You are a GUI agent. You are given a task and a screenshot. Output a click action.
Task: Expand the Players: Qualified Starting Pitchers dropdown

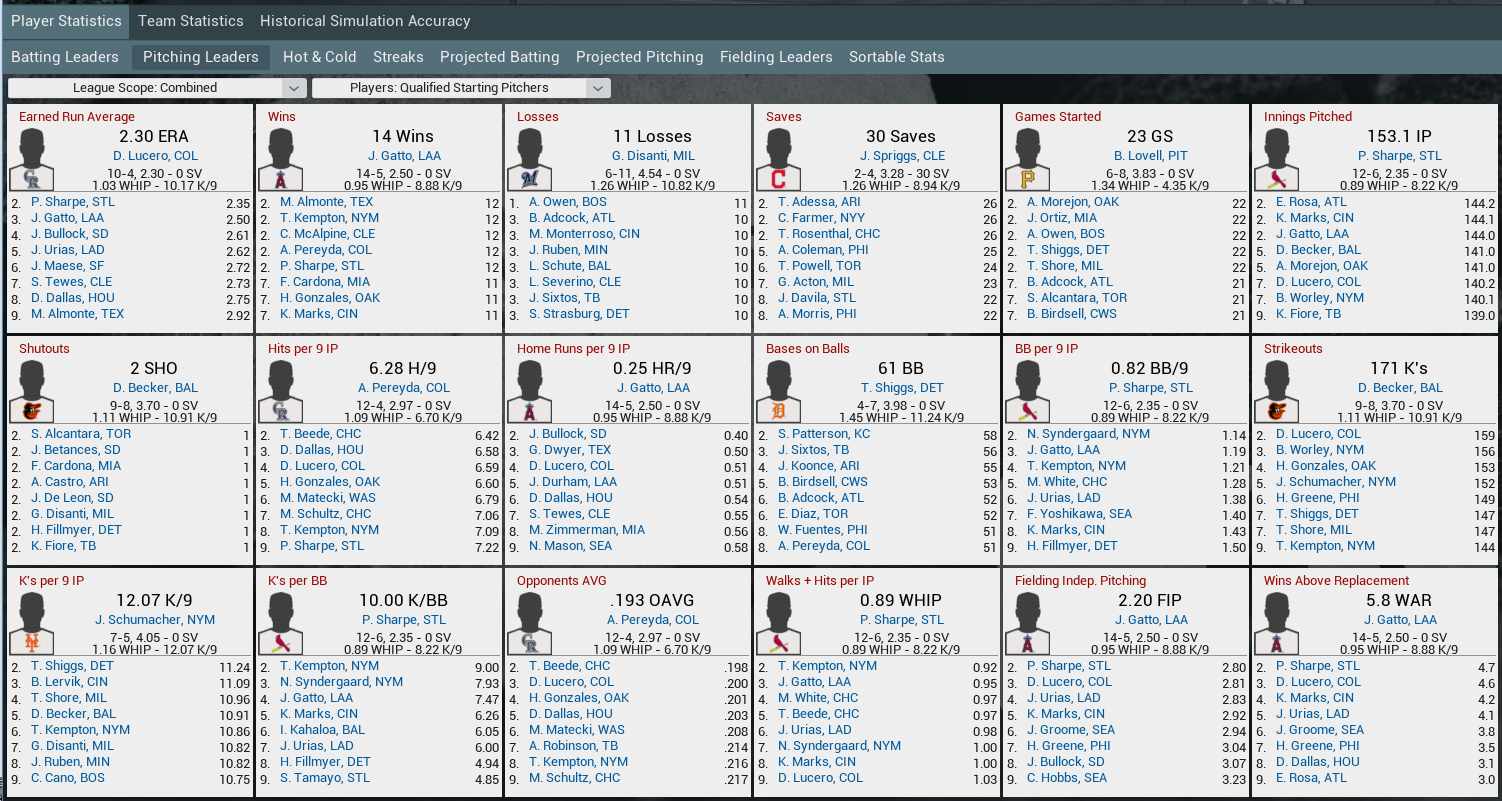tap(460, 88)
